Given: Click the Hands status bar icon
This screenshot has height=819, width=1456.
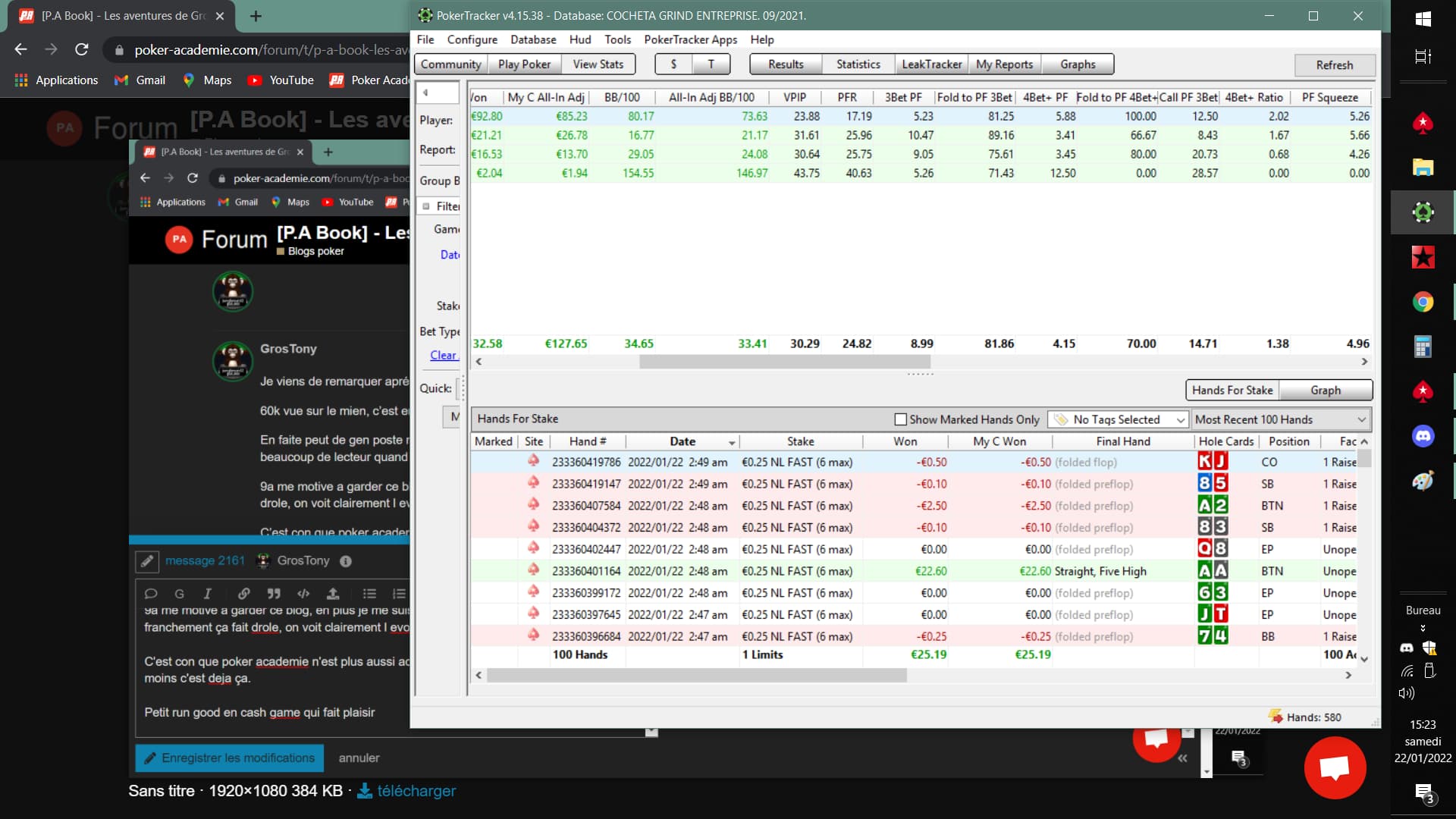Looking at the screenshot, I should pos(1276,717).
